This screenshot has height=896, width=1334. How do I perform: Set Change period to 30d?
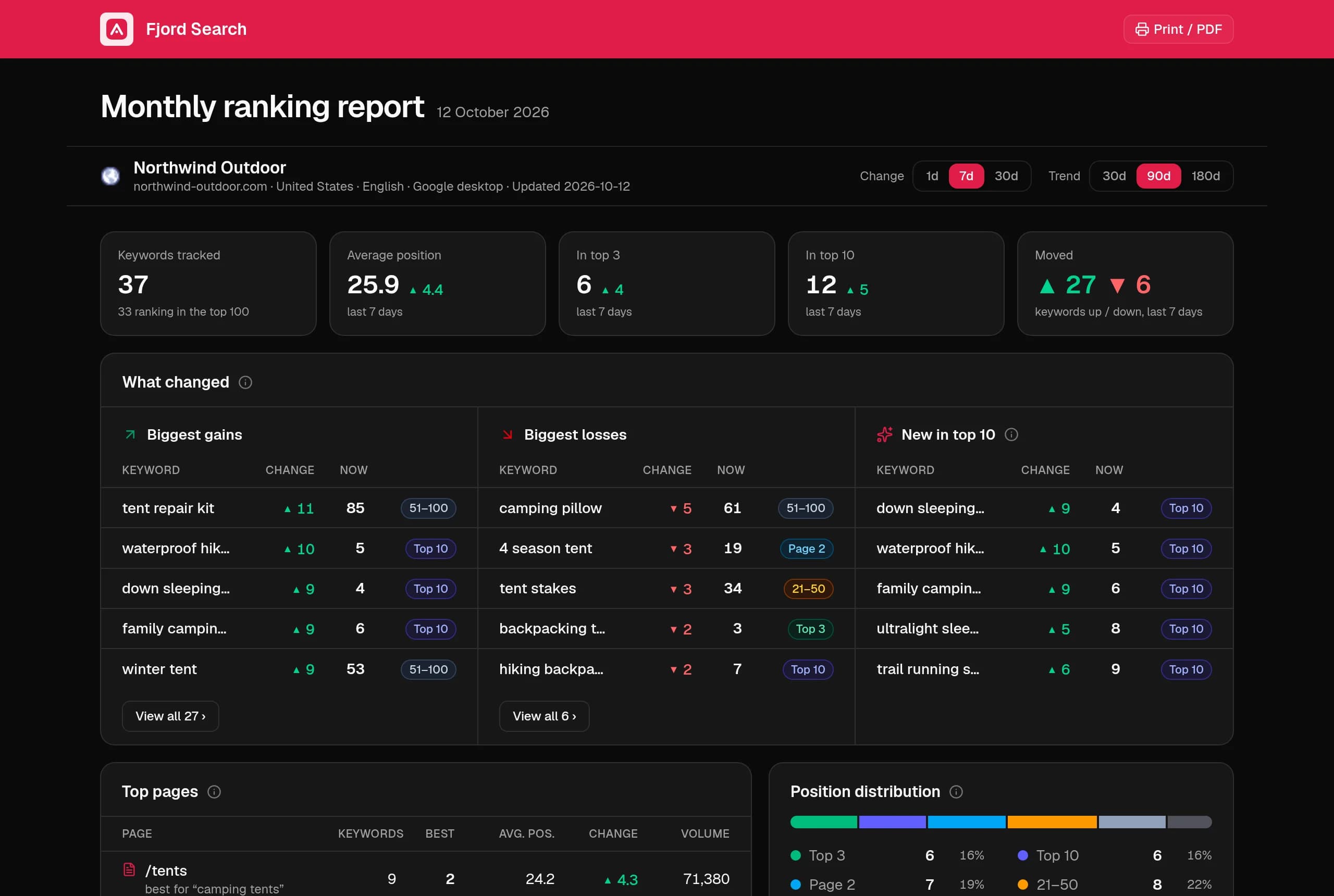1006,176
